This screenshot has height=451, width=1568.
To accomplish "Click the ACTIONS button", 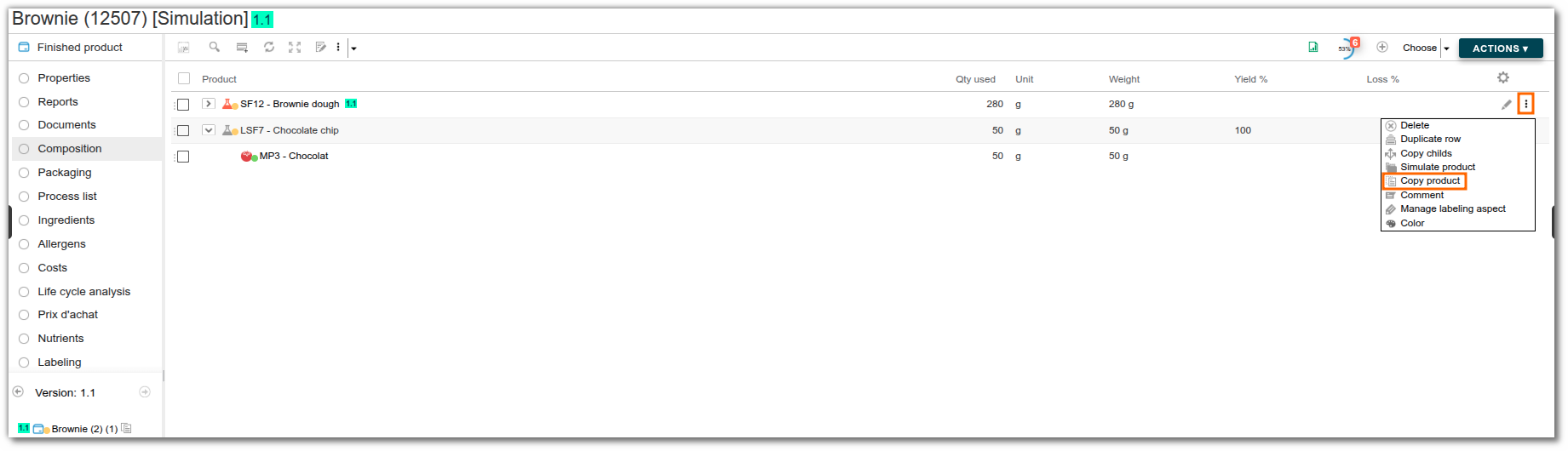I will point(1501,49).
